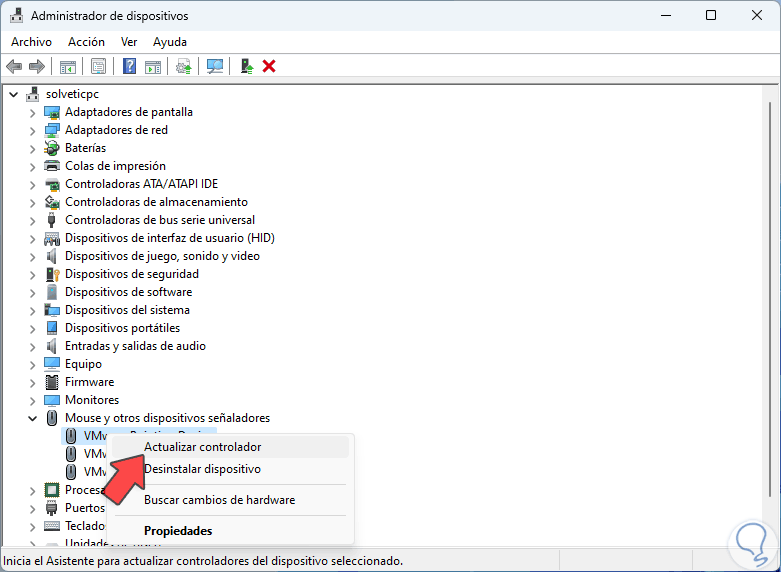
Task: Click the HID dispositivos de interfaz icon
Action: point(52,238)
